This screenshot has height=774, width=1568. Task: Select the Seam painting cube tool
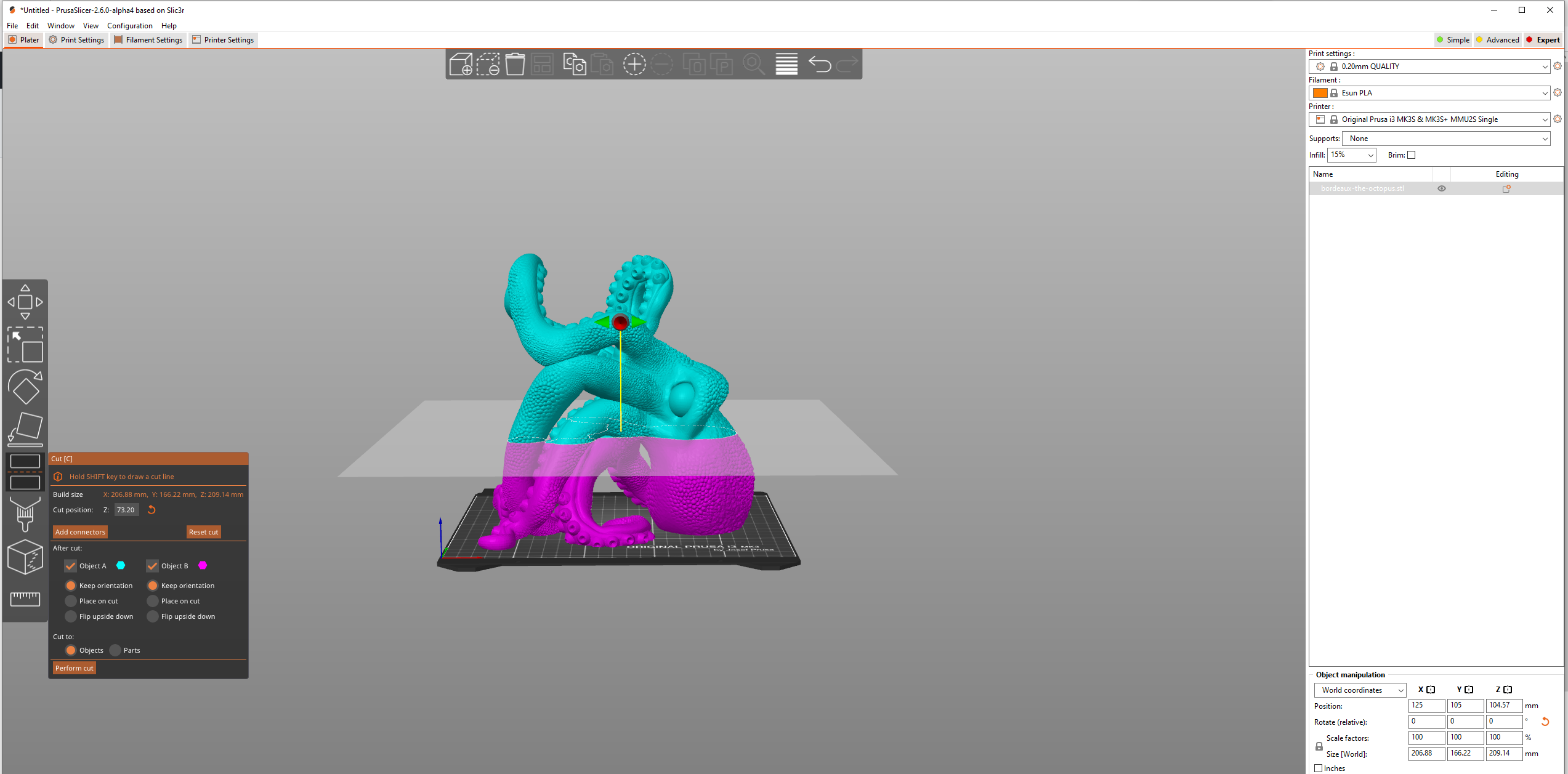(x=25, y=557)
